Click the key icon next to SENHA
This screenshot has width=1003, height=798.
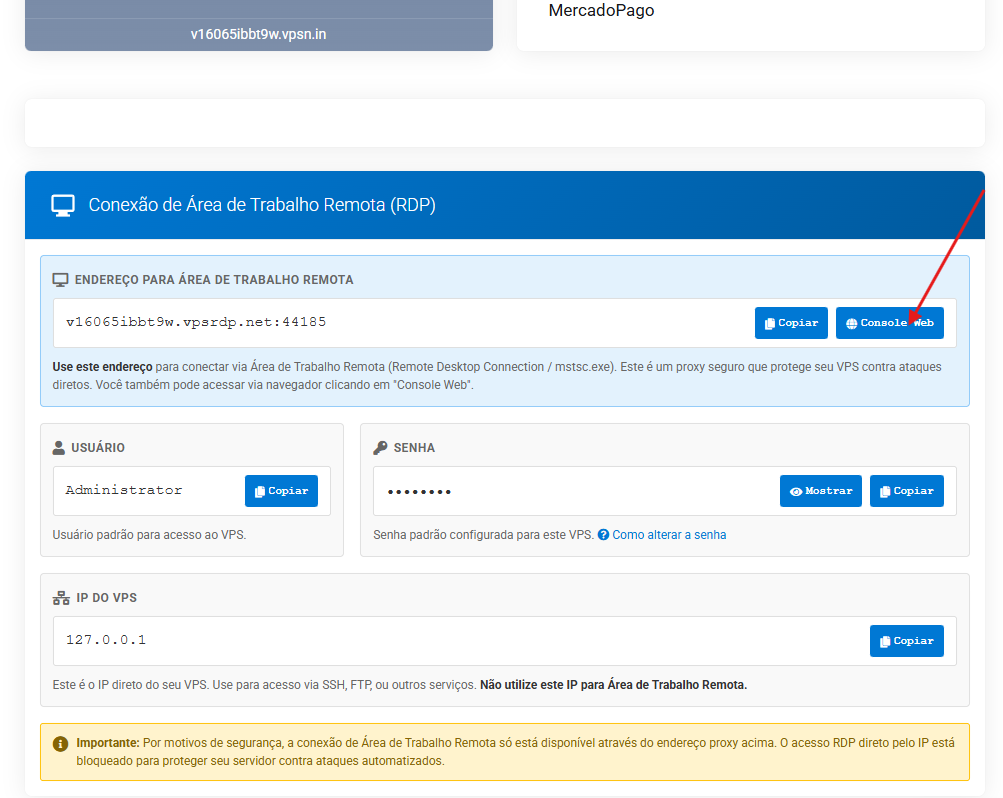(380, 448)
